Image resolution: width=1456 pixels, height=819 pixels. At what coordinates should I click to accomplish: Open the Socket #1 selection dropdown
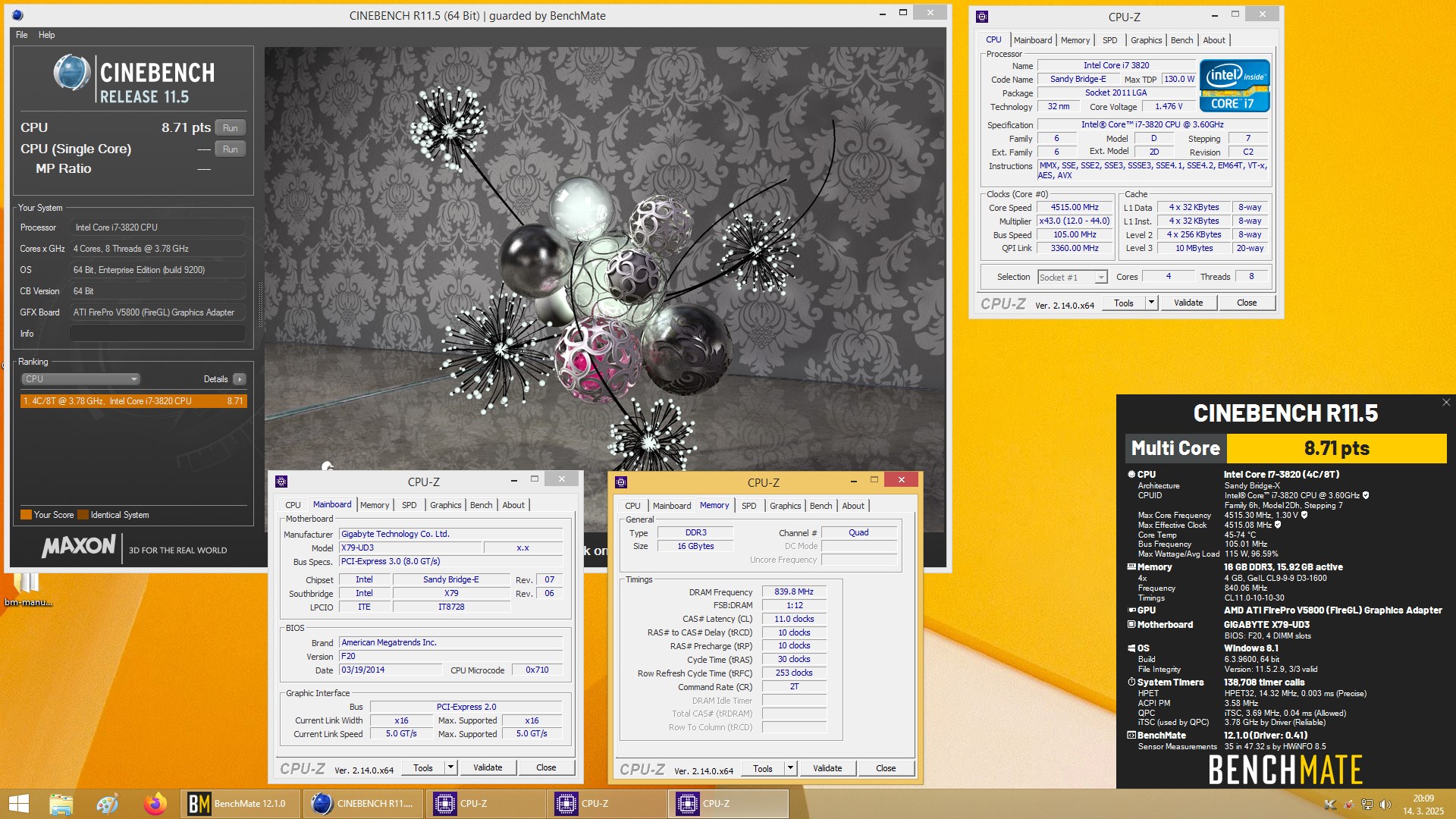[x=1072, y=278]
